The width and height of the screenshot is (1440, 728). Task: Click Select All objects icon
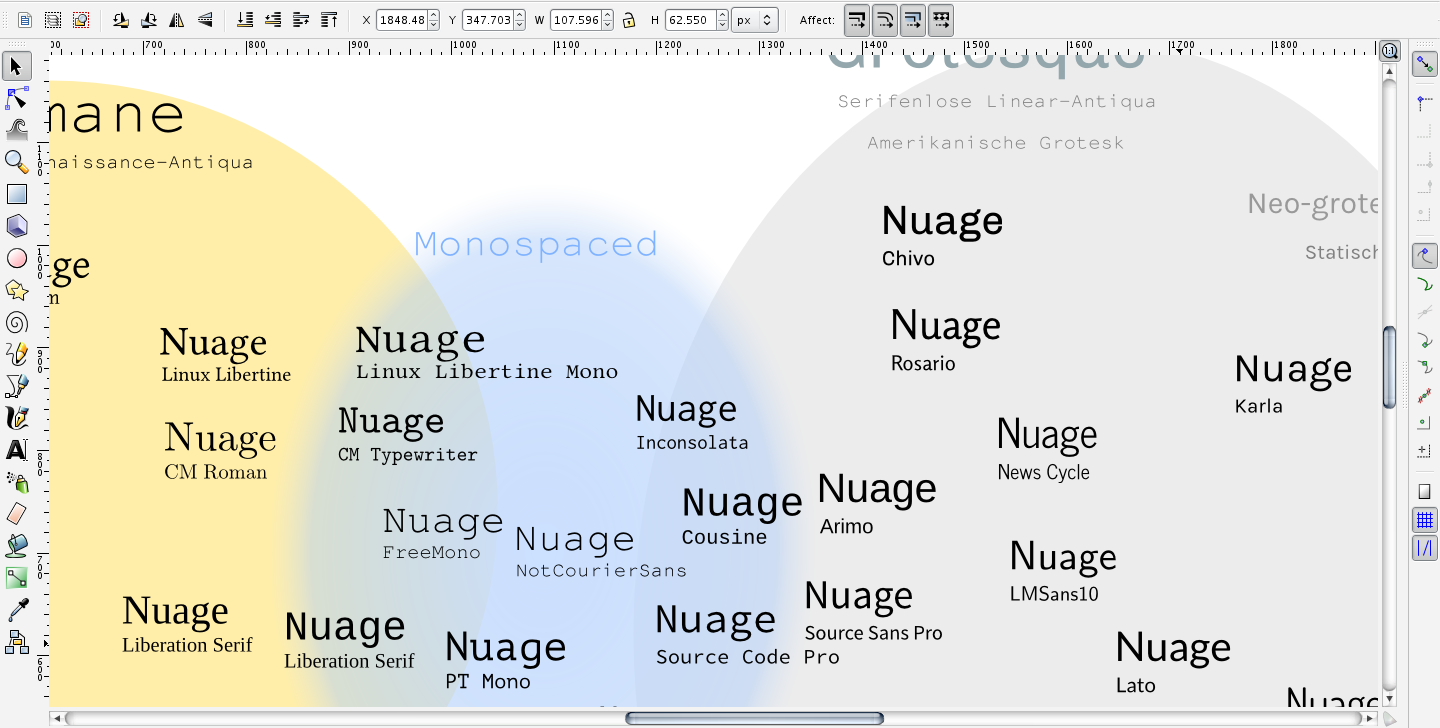(x=25, y=20)
